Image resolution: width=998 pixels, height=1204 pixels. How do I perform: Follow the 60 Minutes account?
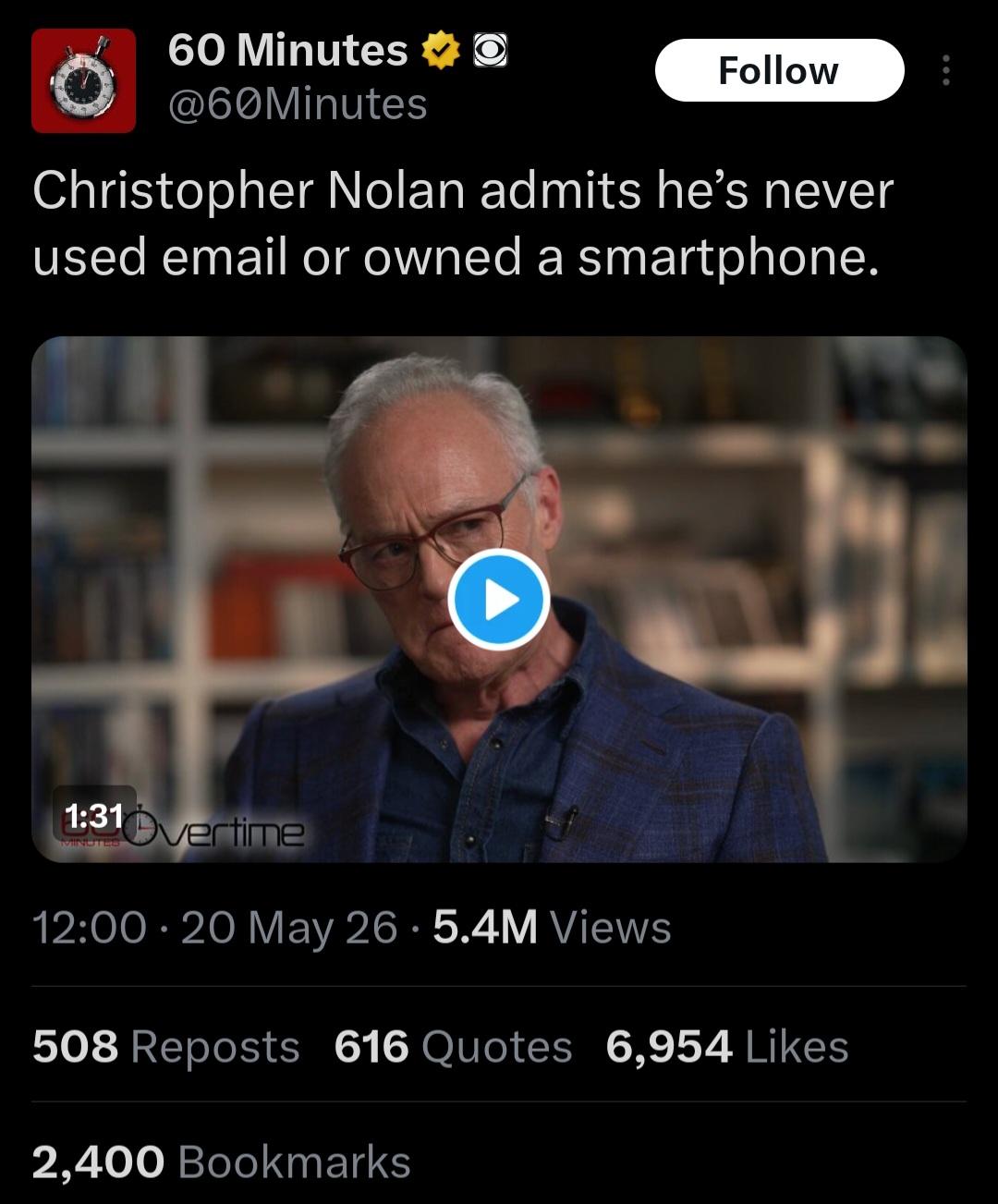click(779, 70)
